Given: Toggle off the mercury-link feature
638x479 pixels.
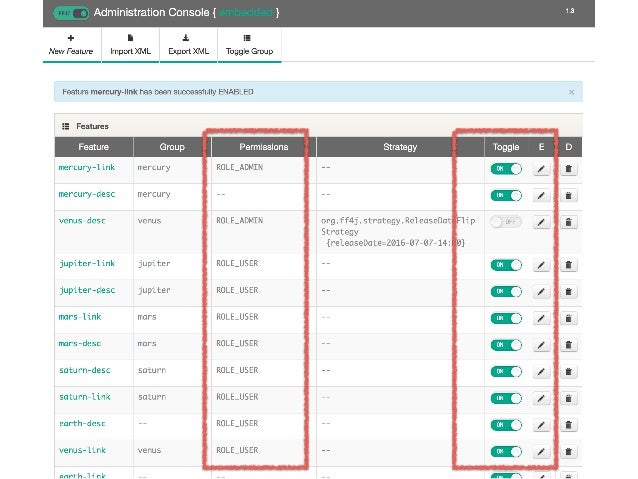Looking at the screenshot, I should [x=506, y=168].
